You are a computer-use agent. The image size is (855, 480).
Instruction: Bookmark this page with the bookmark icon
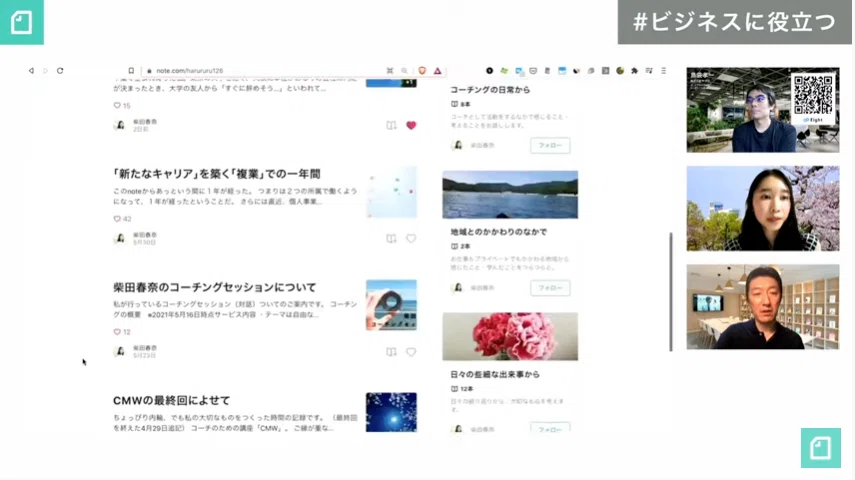pyautogui.click(x=131, y=71)
